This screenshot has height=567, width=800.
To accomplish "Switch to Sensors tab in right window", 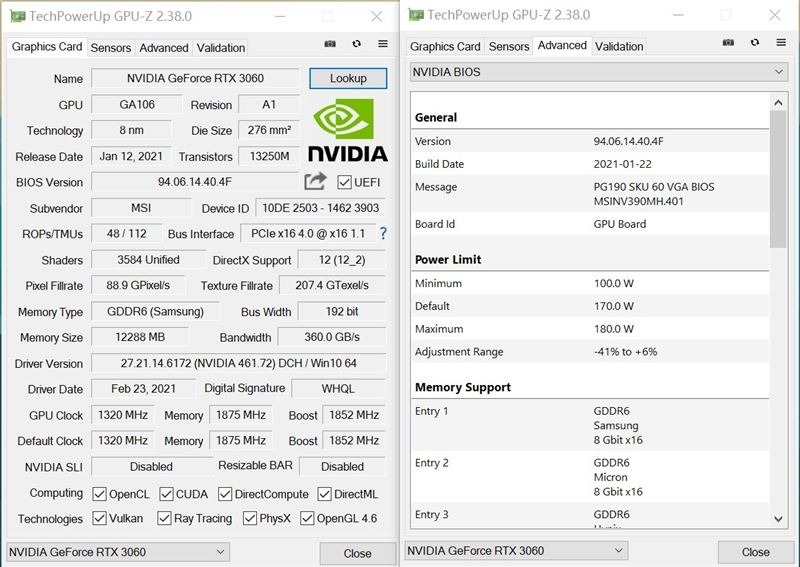I will click(x=509, y=46).
